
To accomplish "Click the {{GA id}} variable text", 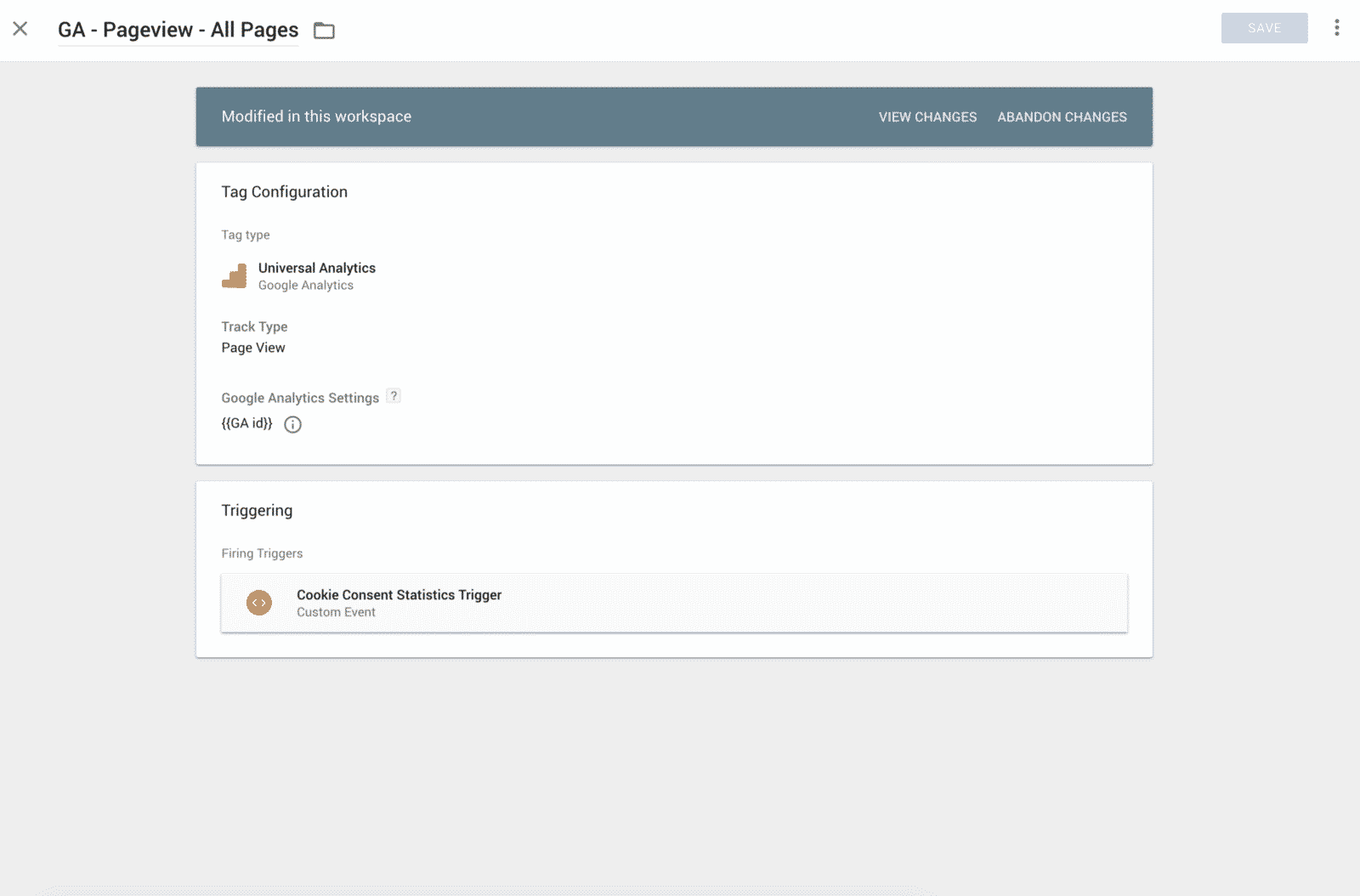I will tap(247, 423).
